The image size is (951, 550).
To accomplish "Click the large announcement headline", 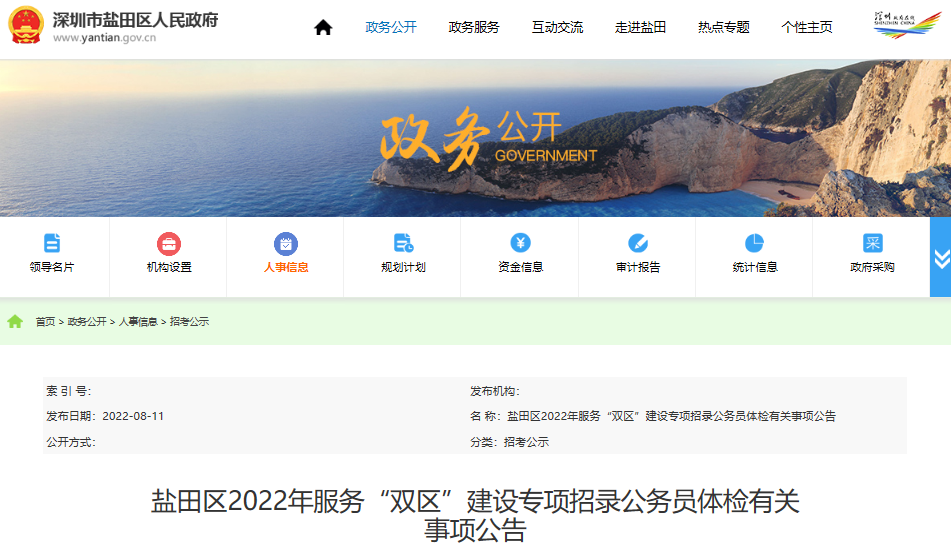I will pos(476,515).
